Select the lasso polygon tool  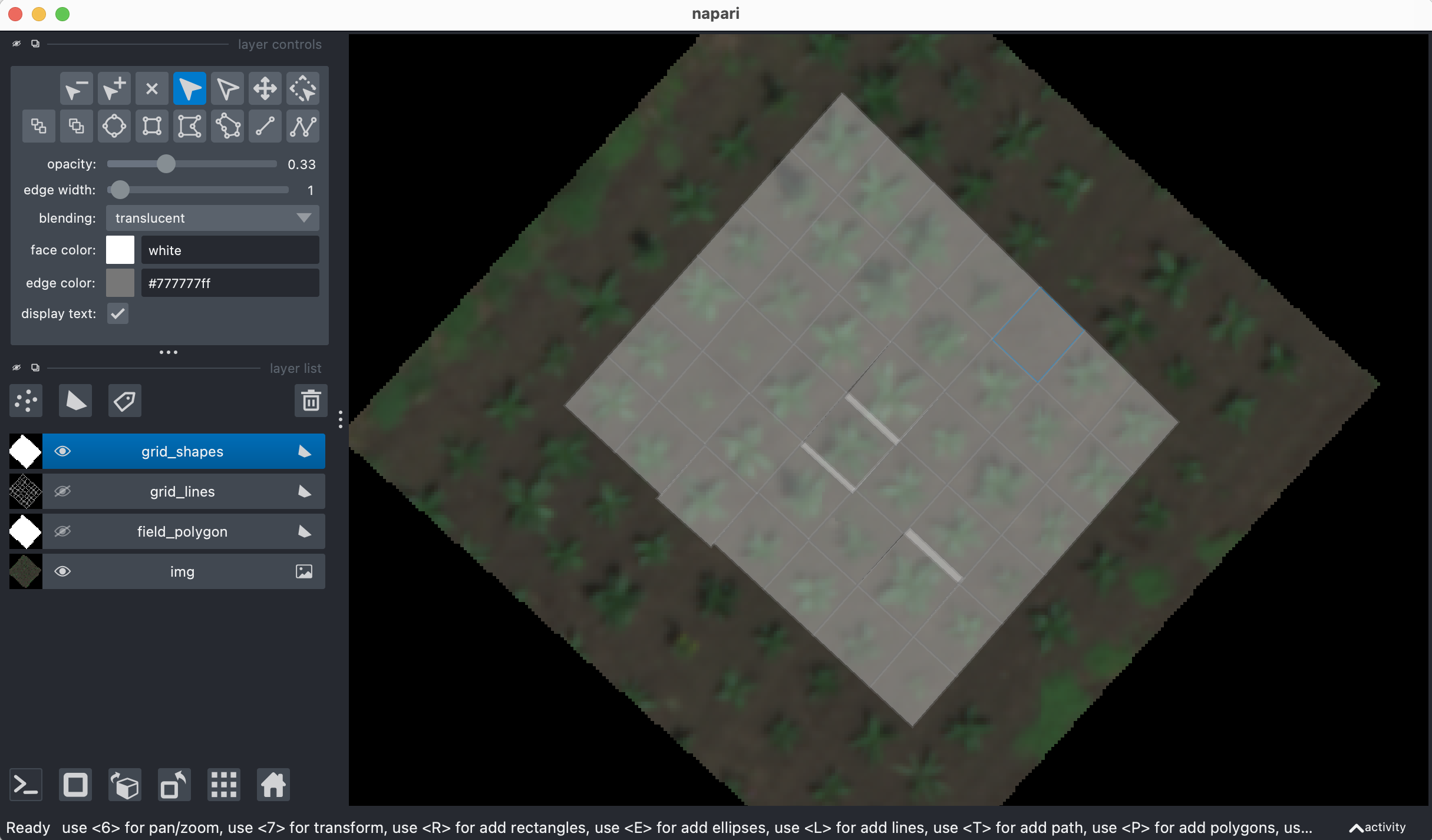pos(227,126)
